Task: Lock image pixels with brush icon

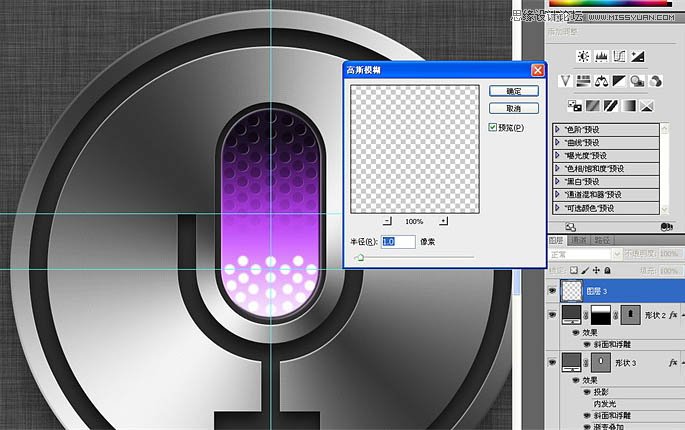Action: click(585, 270)
